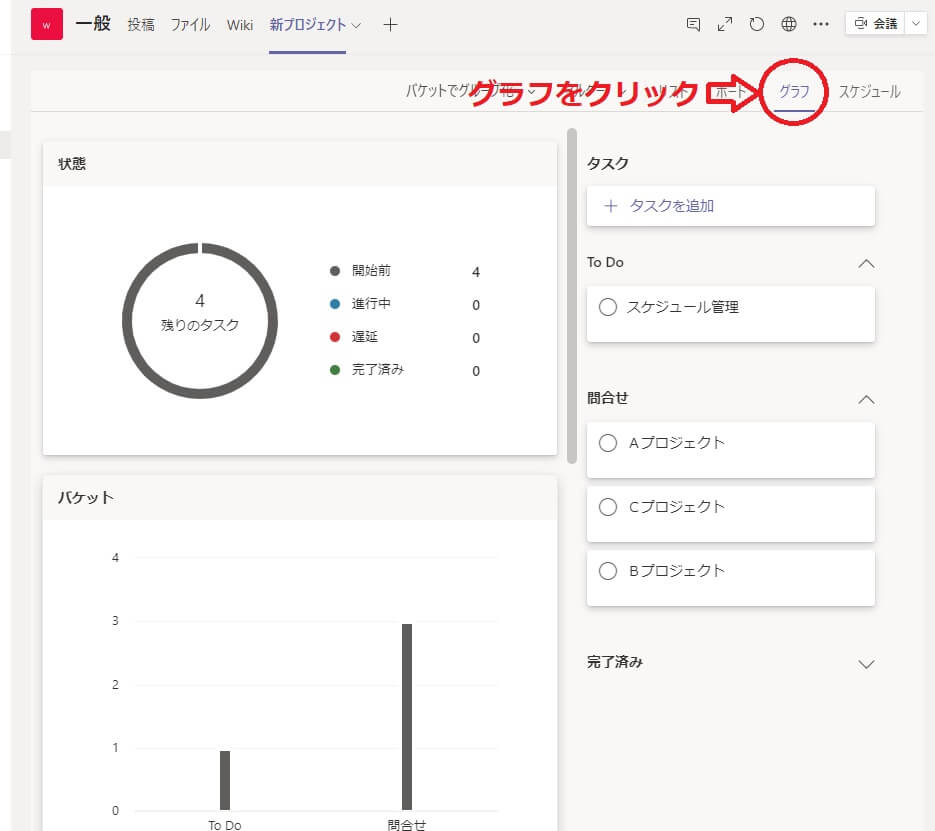Screen dimensions: 935x831
Task: Add a new tab with plus icon
Action: click(390, 25)
